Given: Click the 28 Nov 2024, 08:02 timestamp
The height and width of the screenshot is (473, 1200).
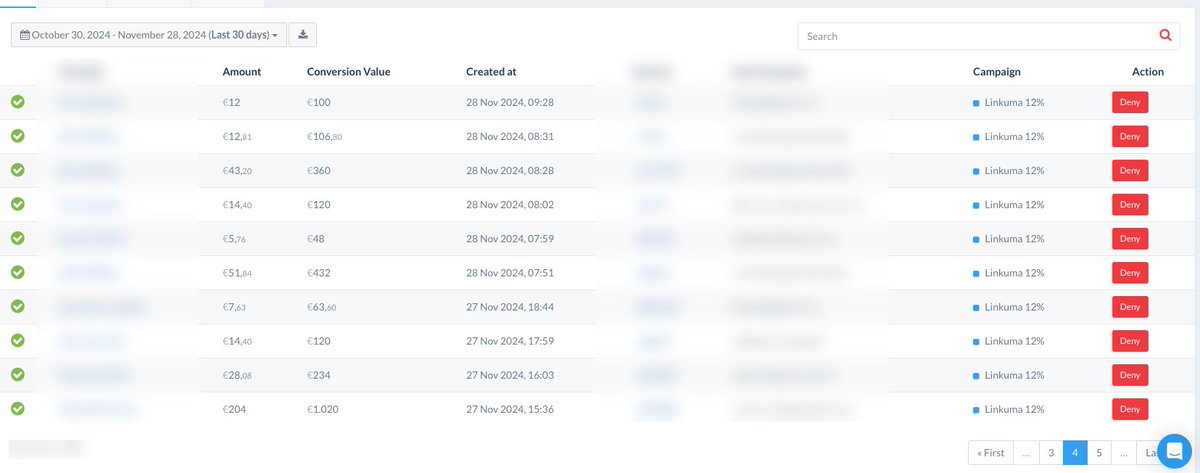Looking at the screenshot, I should pos(510,204).
